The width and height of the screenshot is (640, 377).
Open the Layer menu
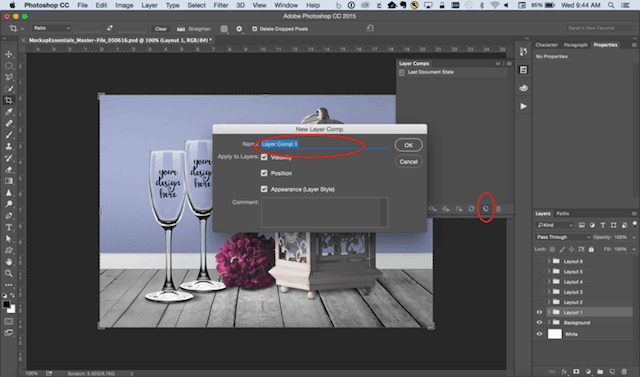coord(149,5)
